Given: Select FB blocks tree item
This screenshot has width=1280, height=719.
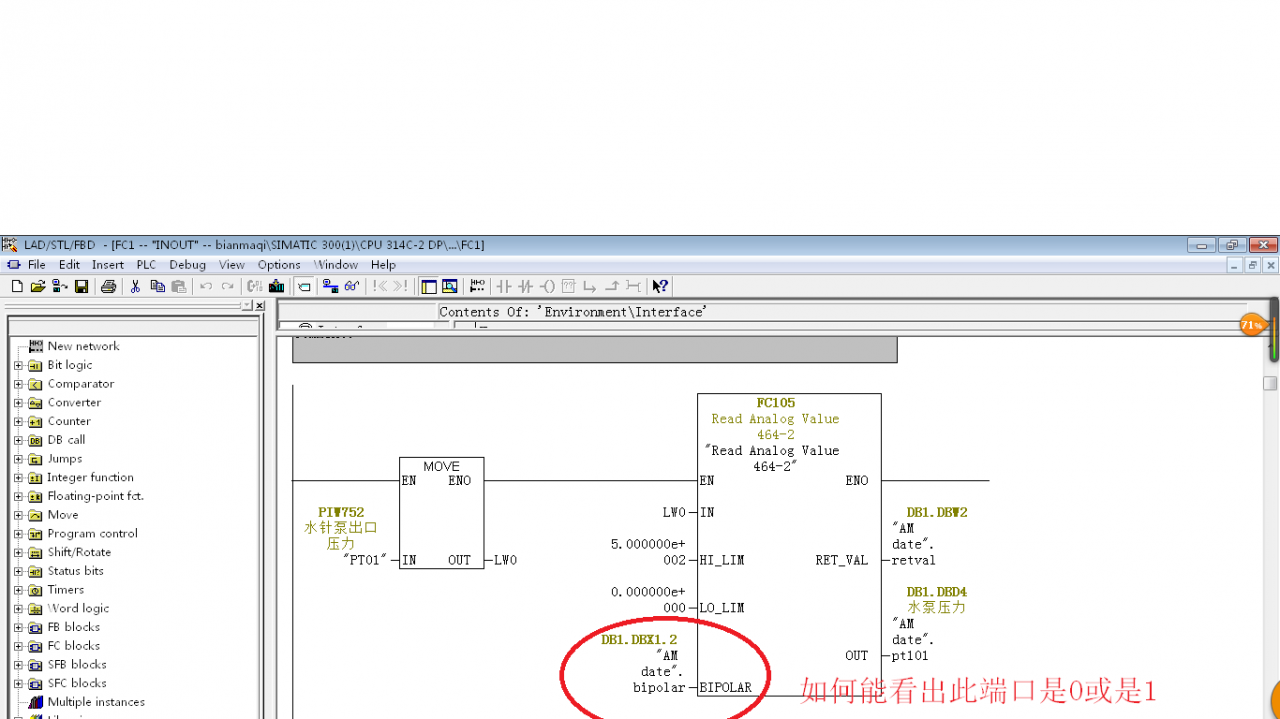Looking at the screenshot, I should tap(74, 627).
